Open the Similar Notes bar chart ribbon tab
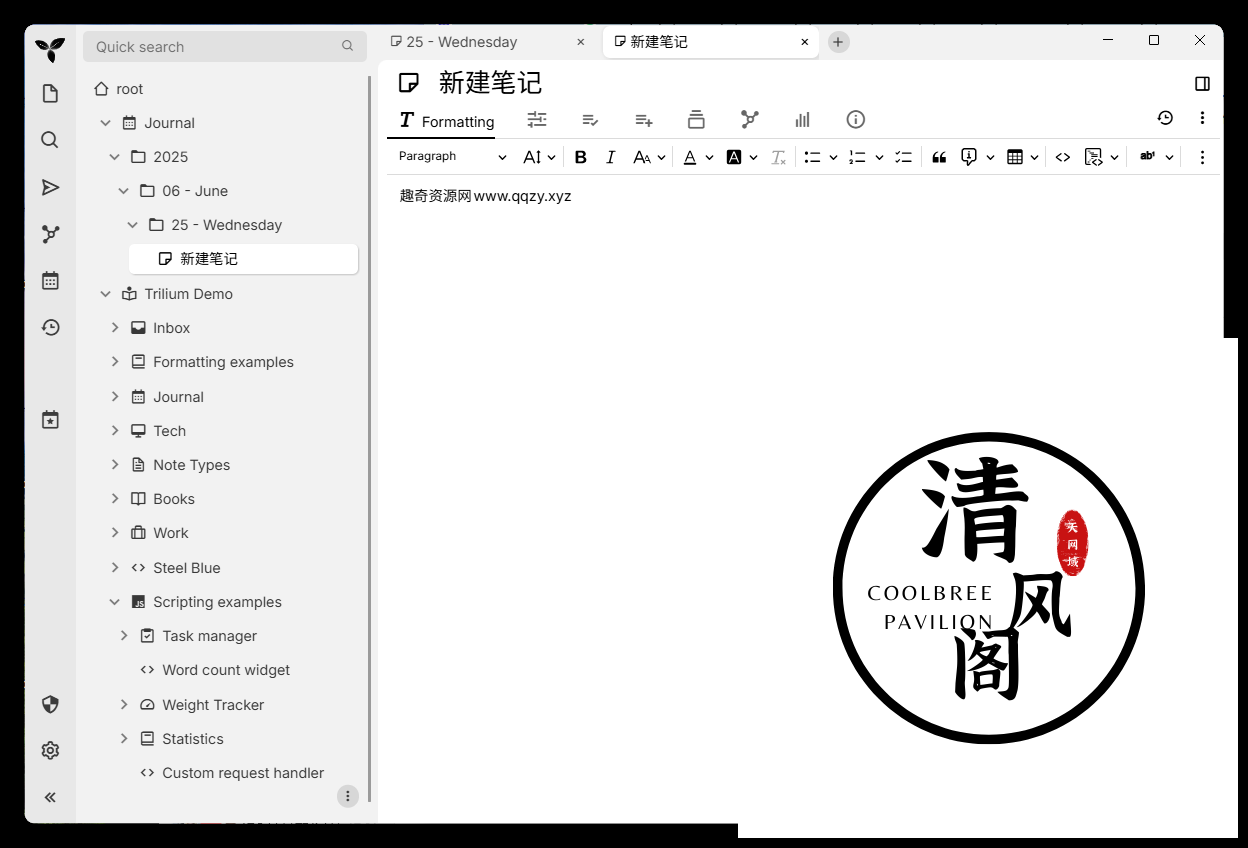 coord(803,119)
